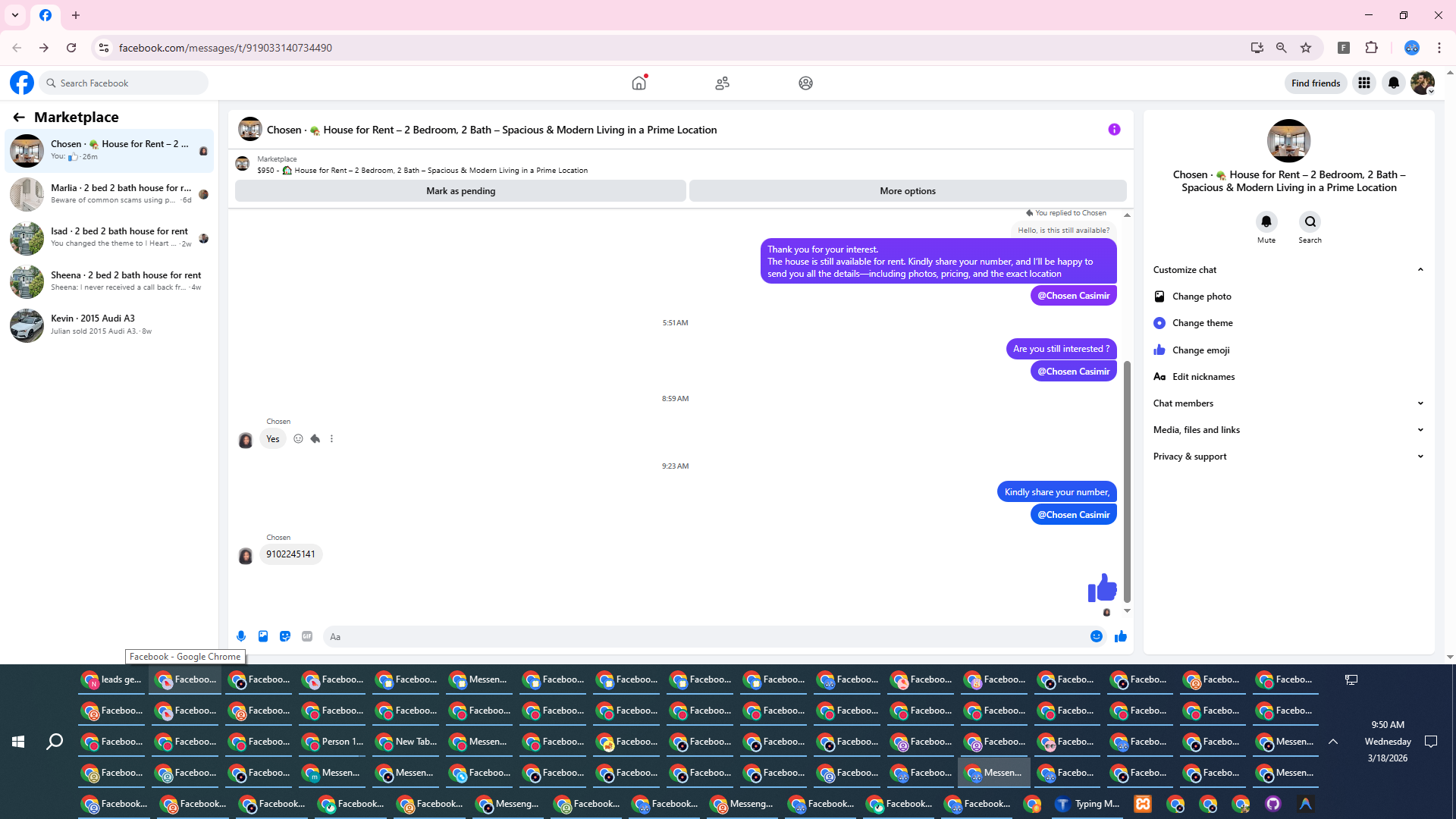Open emoji picker in message box

[1096, 636]
